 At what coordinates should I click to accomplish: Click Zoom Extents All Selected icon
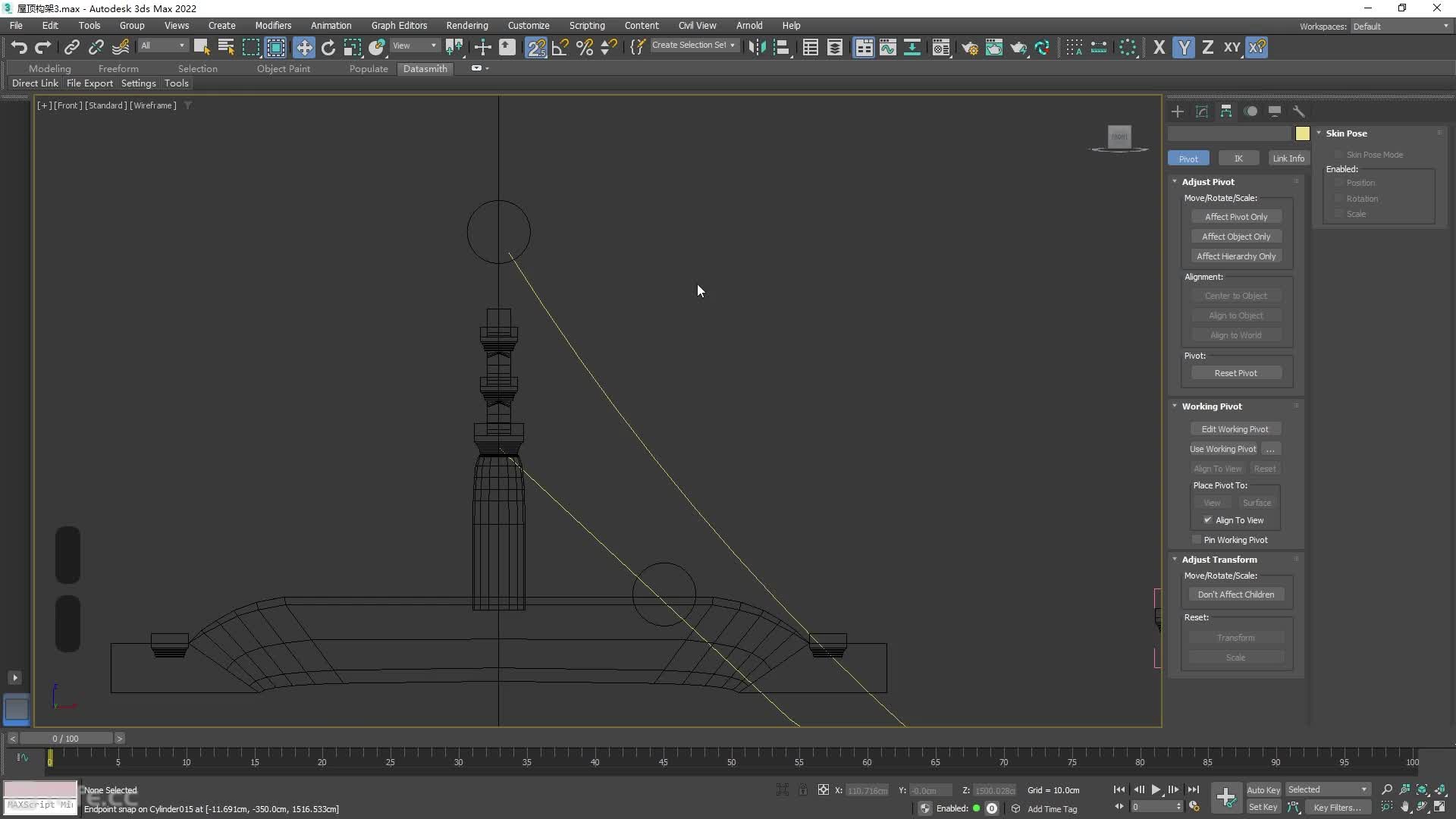[1441, 789]
